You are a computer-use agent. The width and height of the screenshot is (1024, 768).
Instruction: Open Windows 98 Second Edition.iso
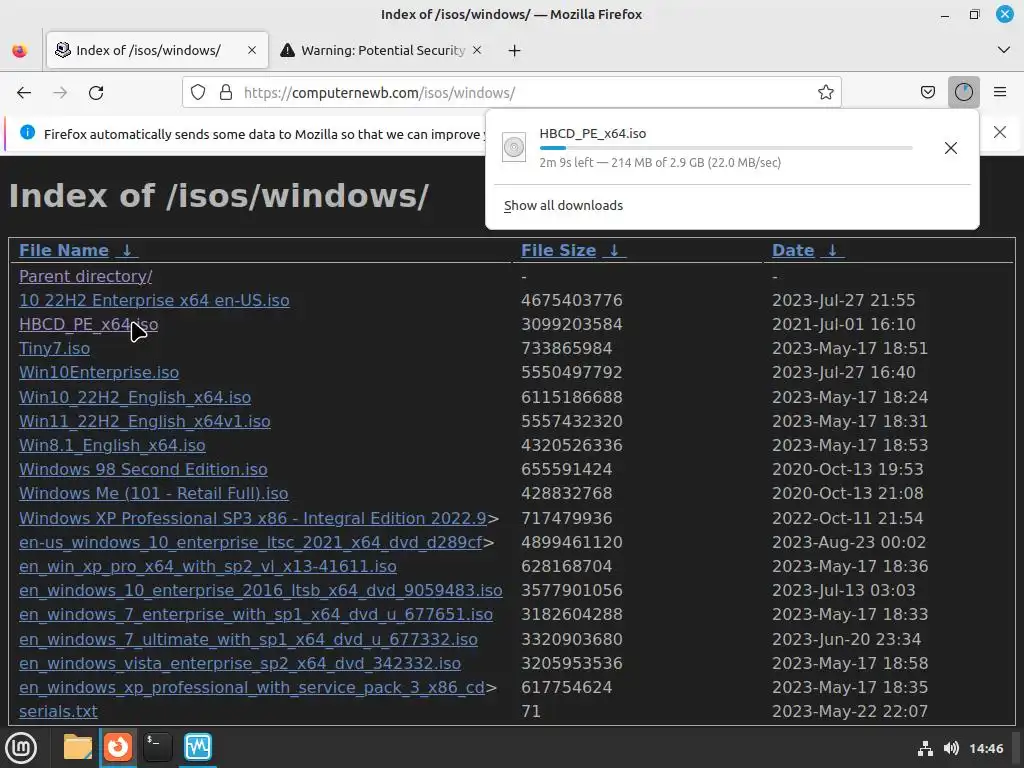click(143, 470)
